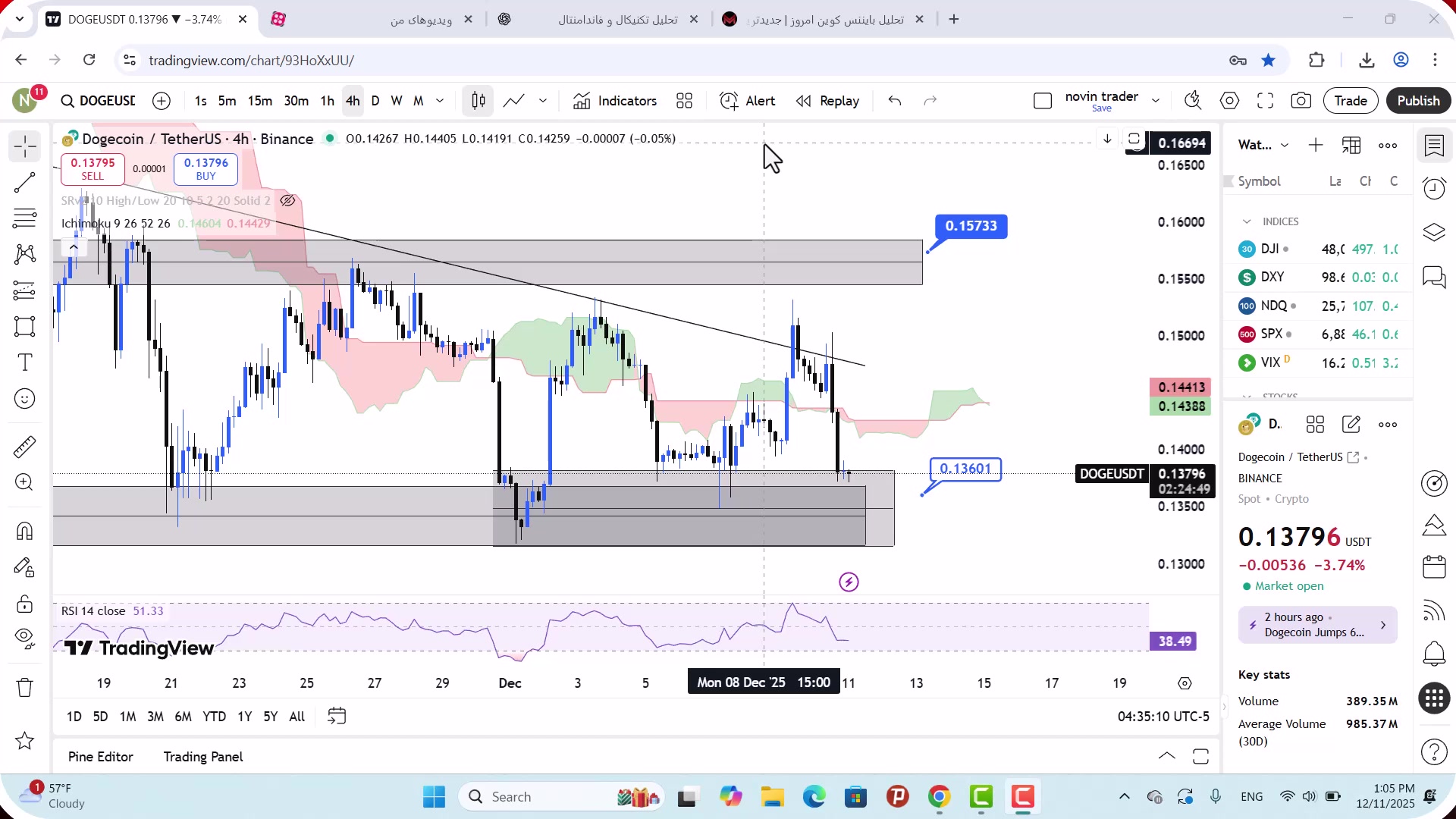Viewport: 1456px width, 819px height.
Task: Open the layout setup square icon
Action: click(1043, 101)
